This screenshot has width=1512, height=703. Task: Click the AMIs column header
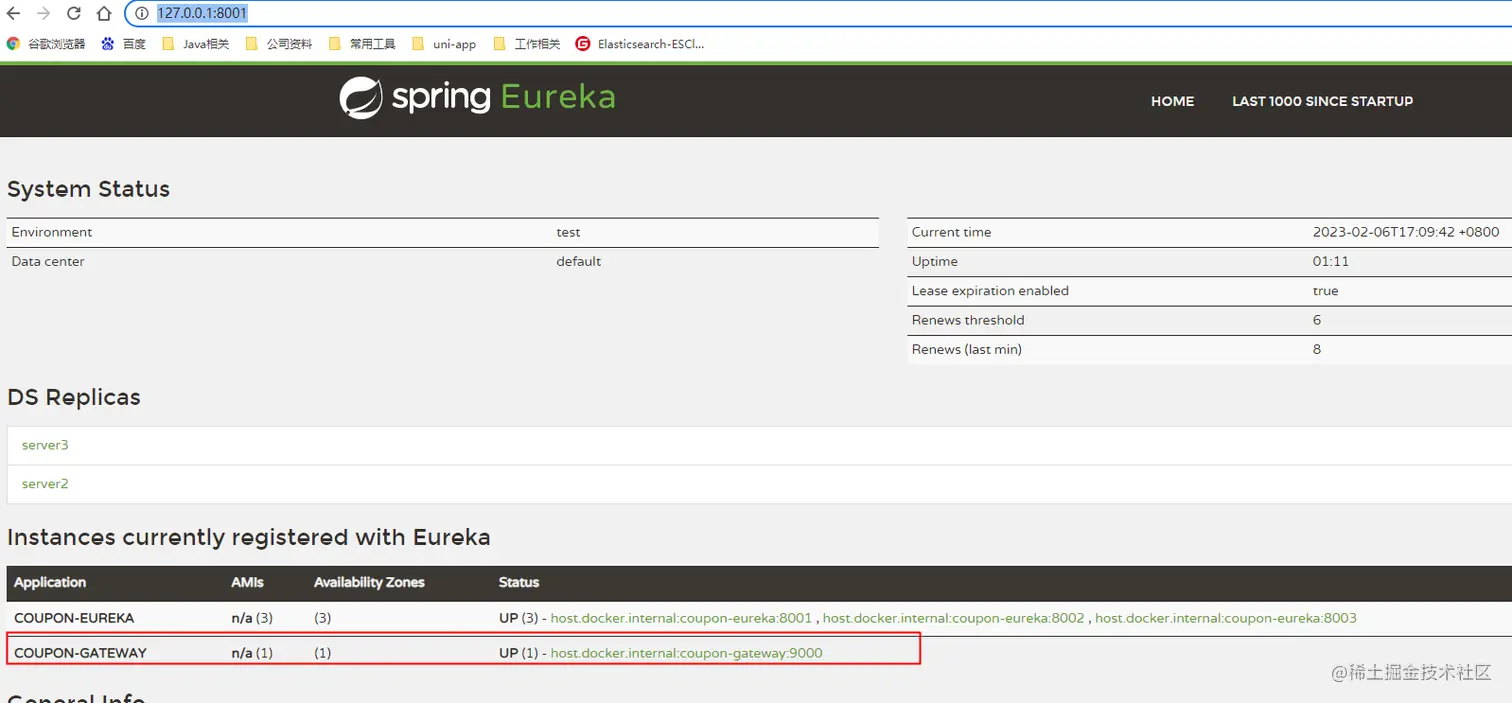(x=247, y=582)
